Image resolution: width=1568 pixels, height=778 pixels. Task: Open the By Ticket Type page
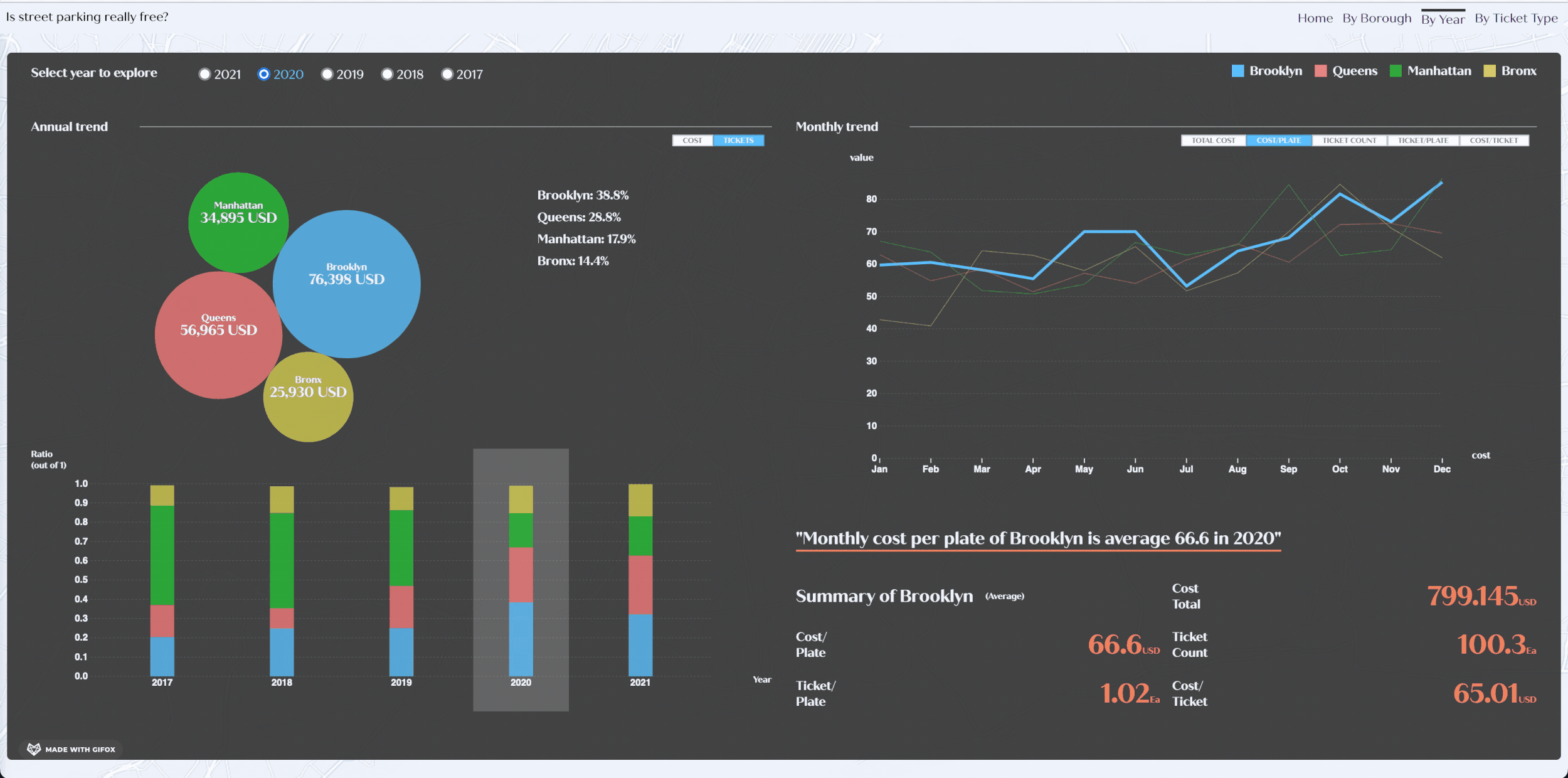1515,18
